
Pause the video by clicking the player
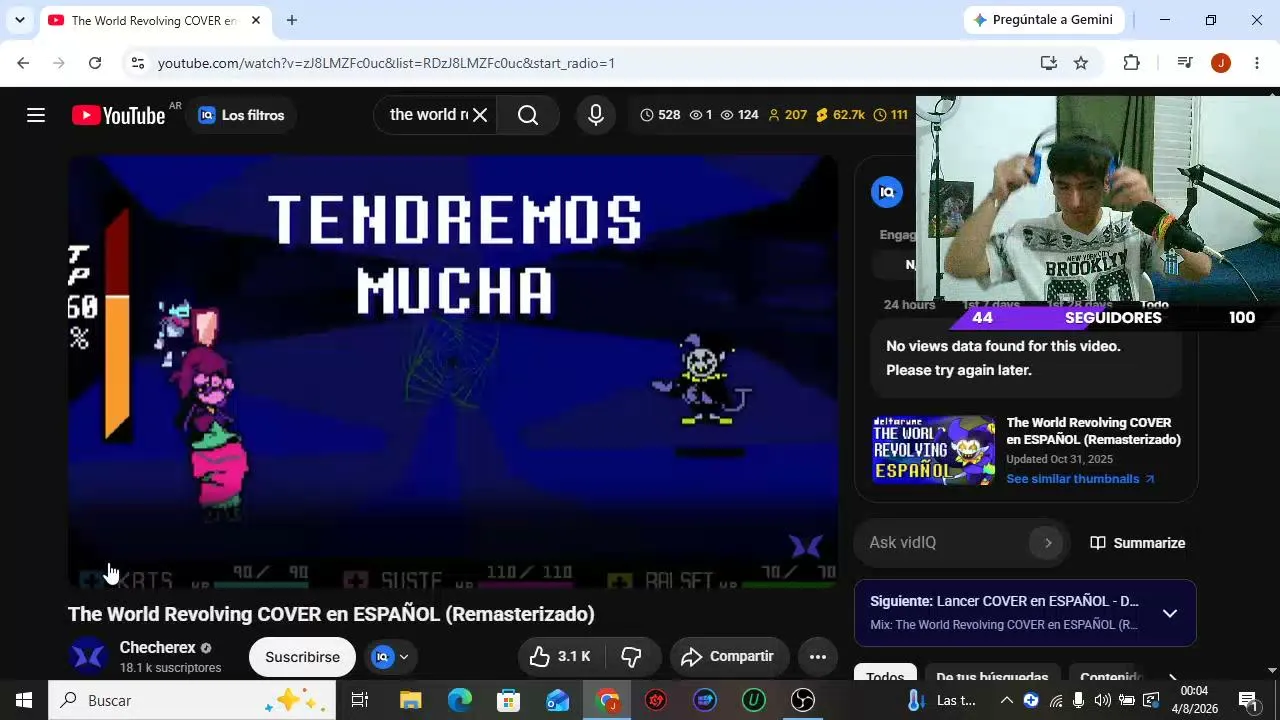tap(453, 371)
